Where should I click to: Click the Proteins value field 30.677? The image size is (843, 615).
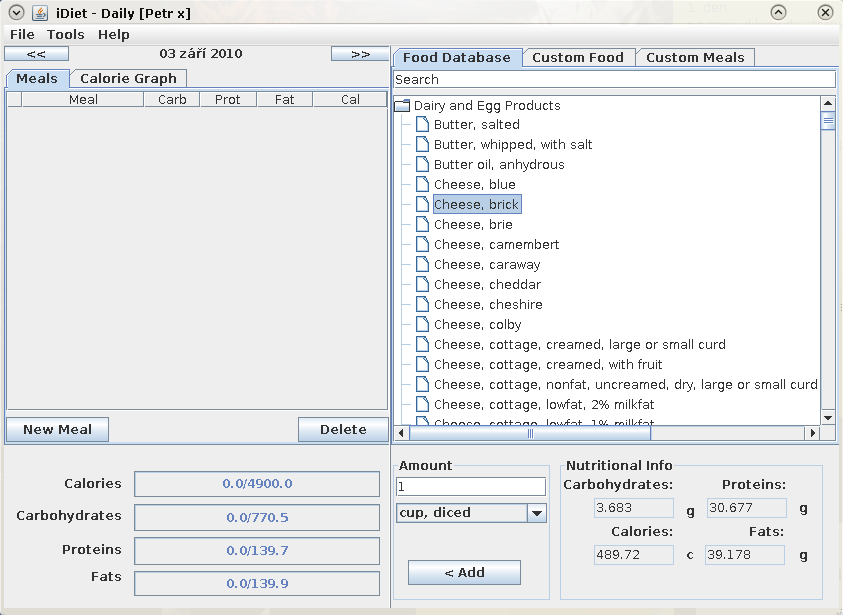[x=746, y=508]
